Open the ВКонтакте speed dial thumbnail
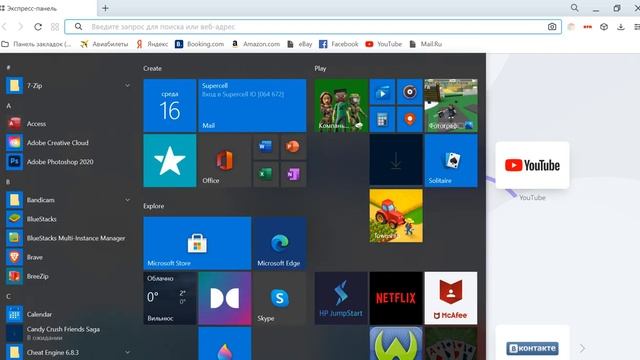Image resolution: width=640 pixels, height=360 pixels. (532, 343)
